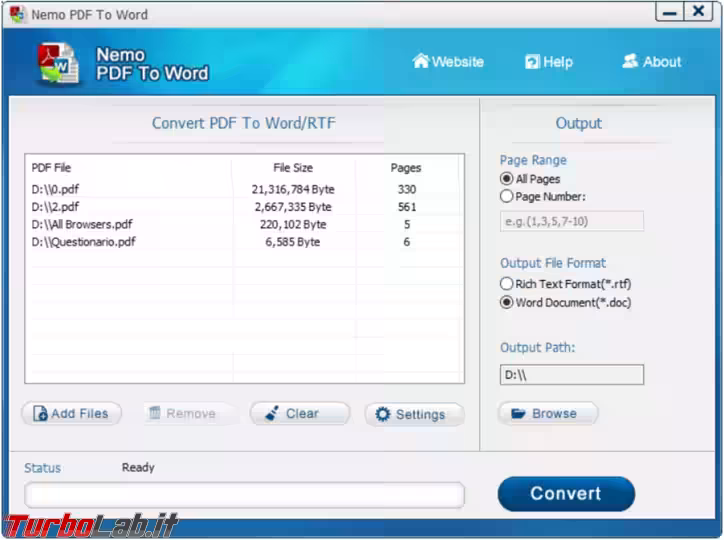The height and width of the screenshot is (540, 724).
Task: Click the About person icon
Action: (630, 61)
